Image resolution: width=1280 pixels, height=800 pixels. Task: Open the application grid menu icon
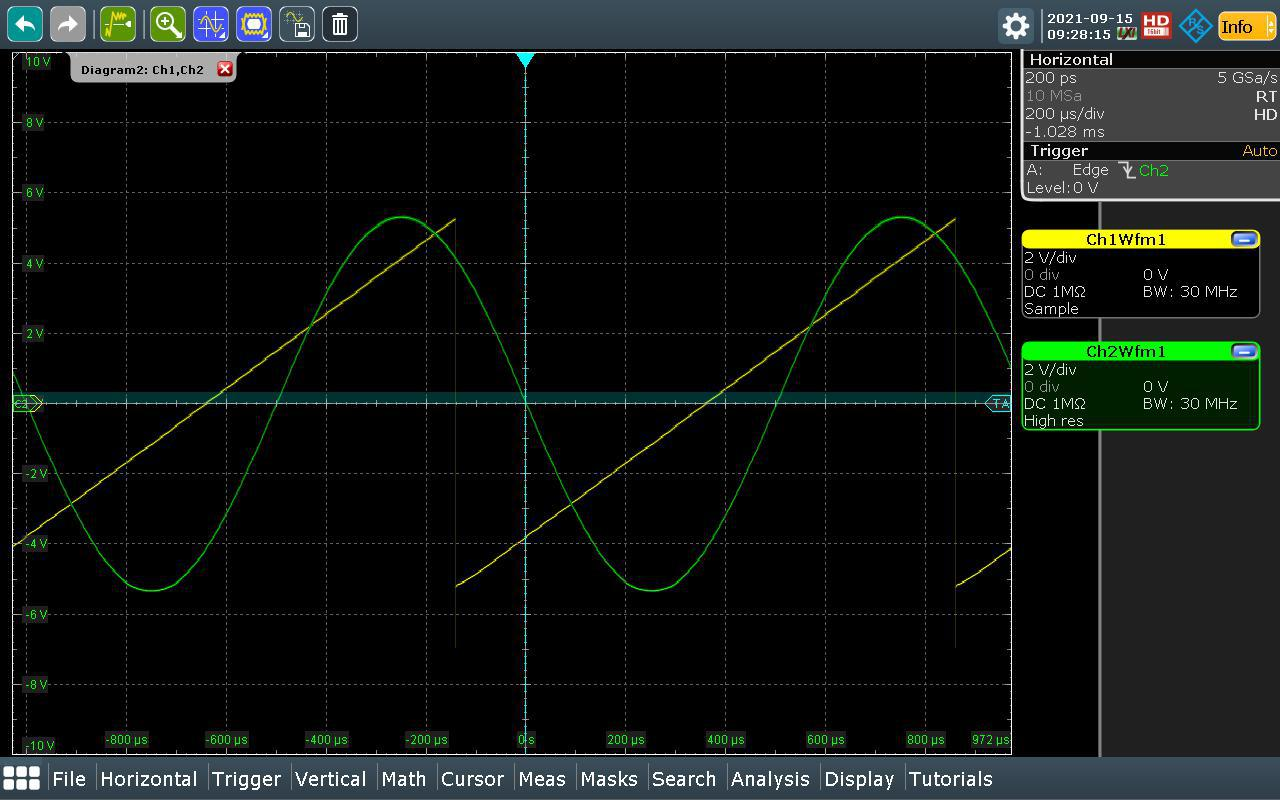pos(22,778)
